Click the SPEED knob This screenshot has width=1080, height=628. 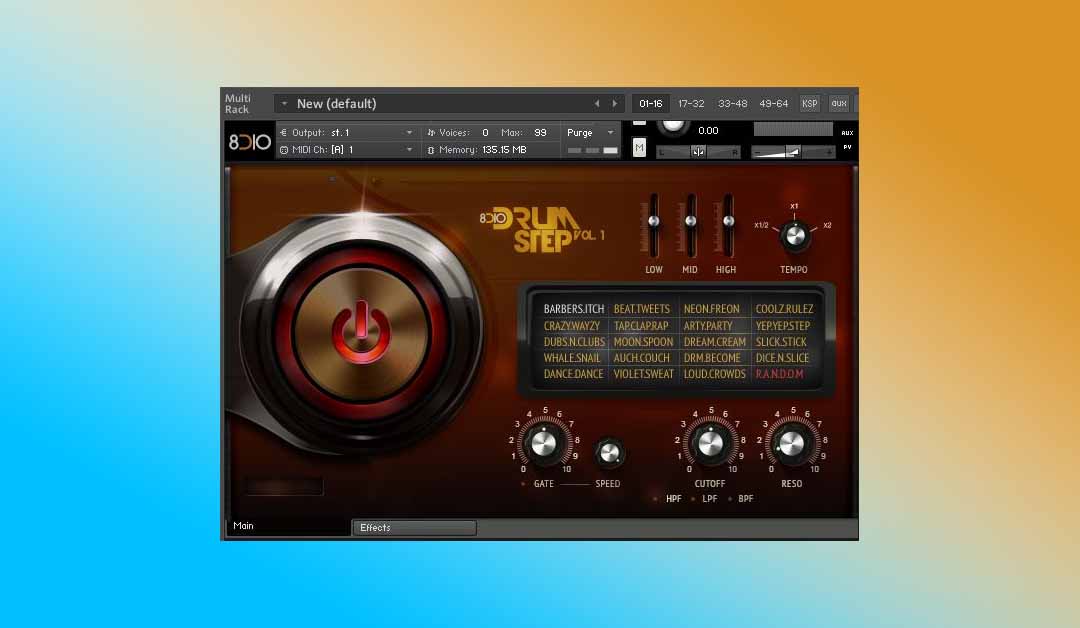pos(609,452)
